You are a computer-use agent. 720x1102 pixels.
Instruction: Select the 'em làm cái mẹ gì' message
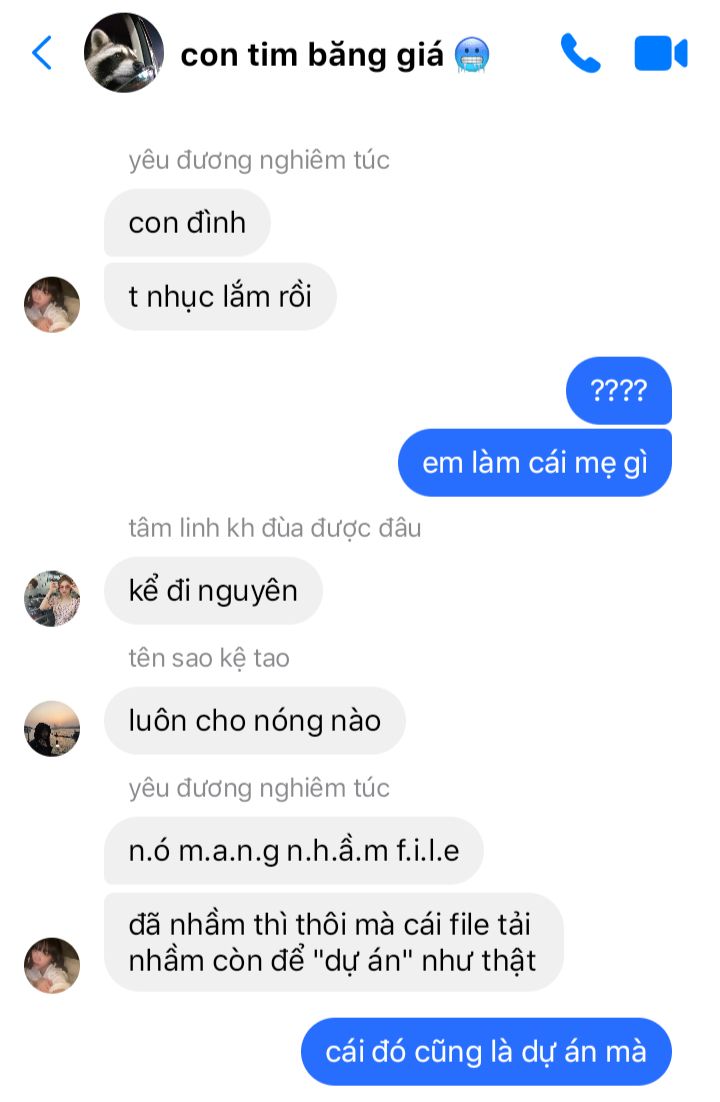535,462
